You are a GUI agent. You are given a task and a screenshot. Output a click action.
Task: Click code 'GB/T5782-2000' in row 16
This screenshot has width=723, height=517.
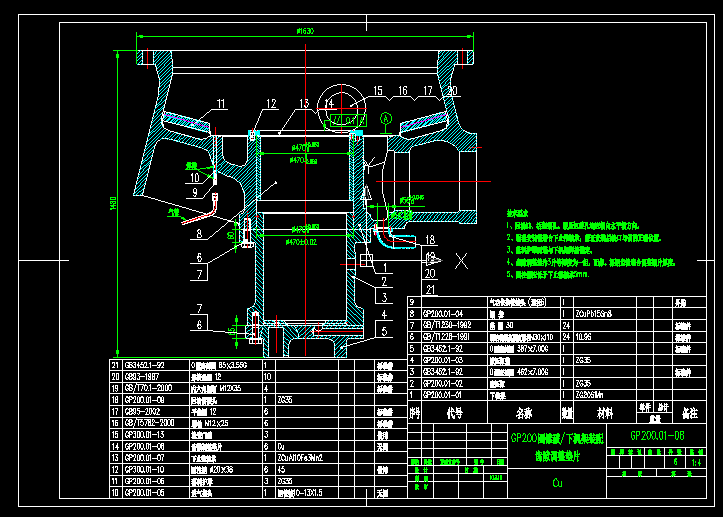click(149, 423)
